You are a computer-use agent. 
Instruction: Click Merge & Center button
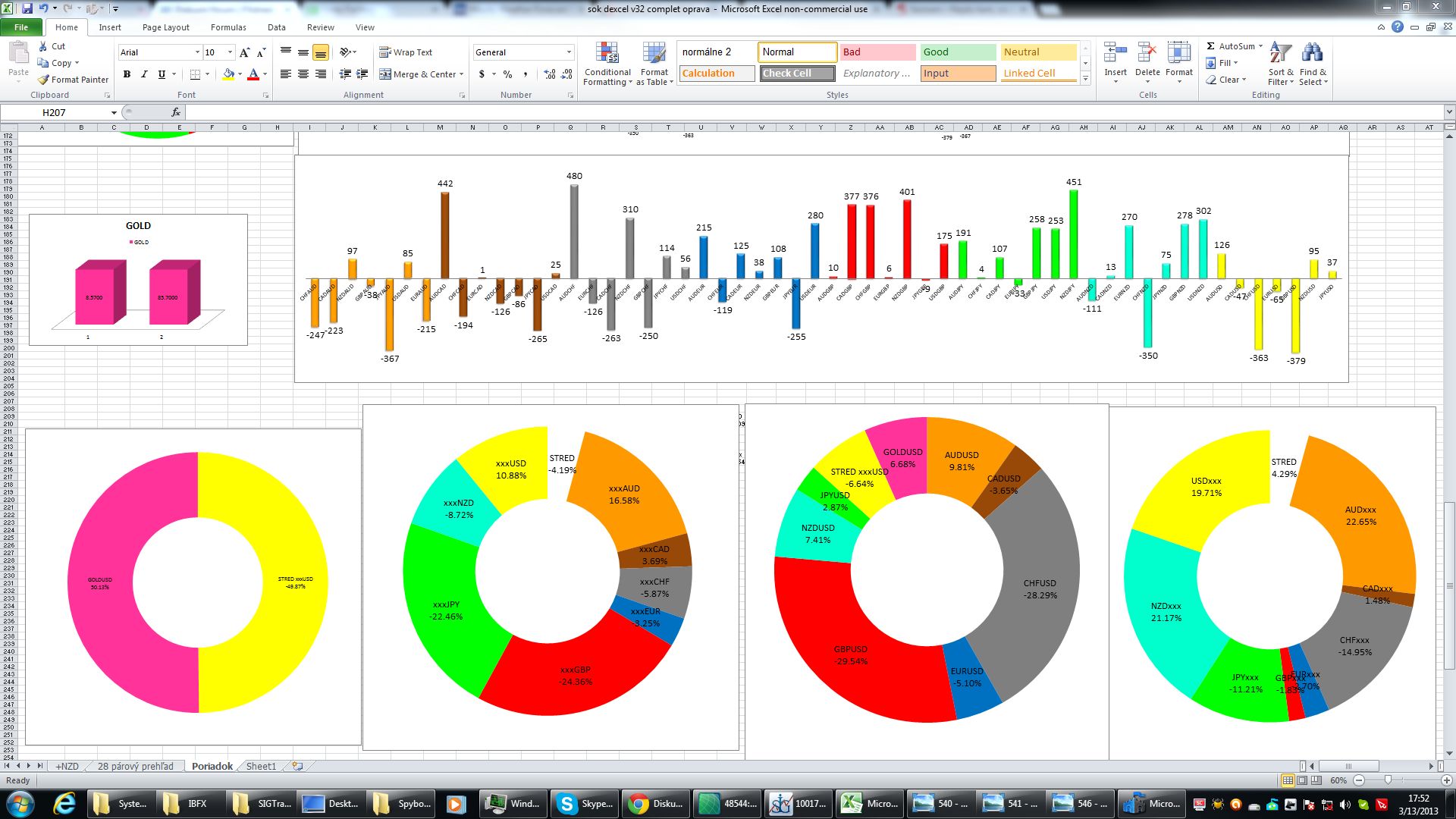coord(421,74)
